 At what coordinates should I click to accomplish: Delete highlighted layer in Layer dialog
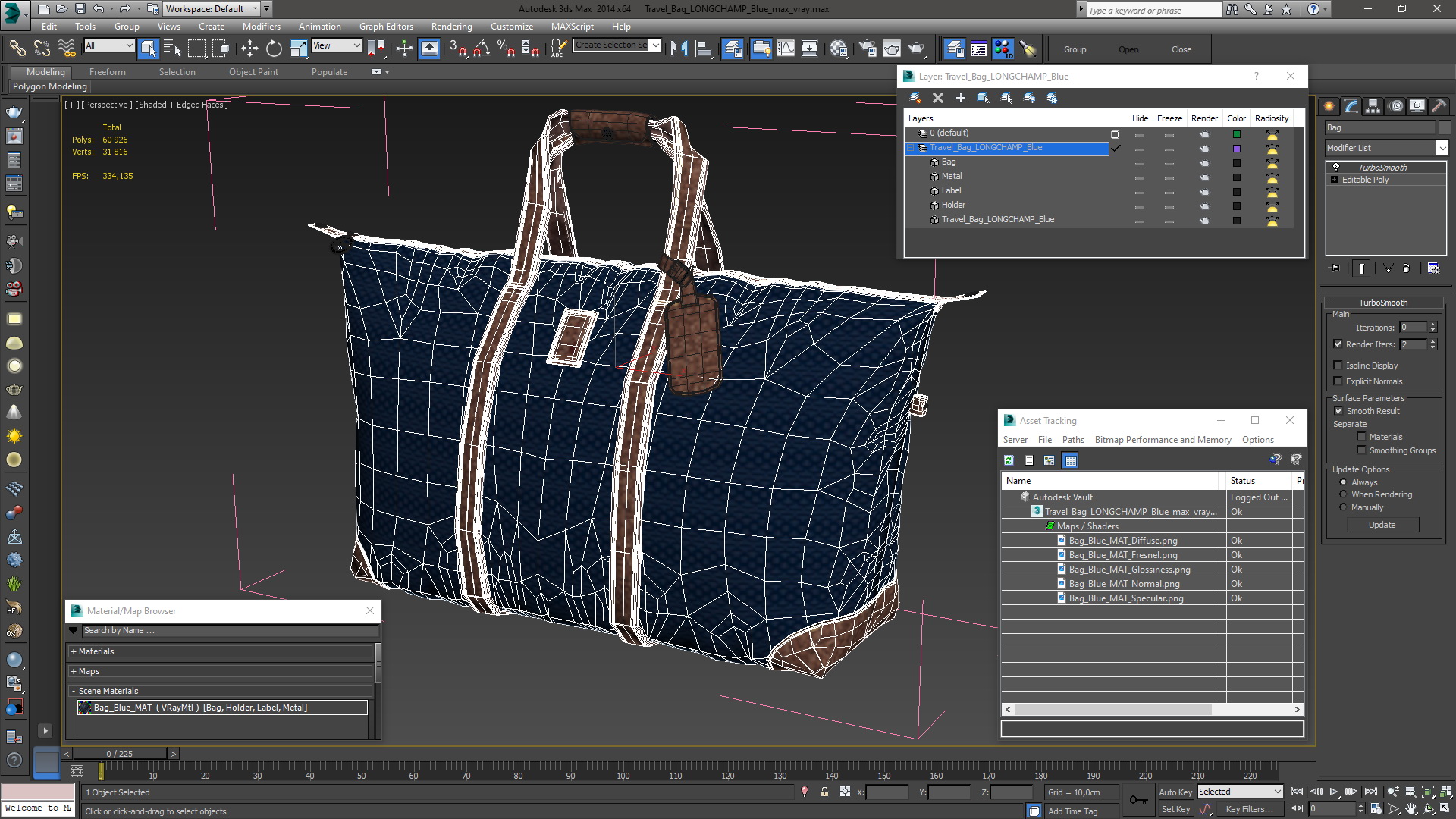938,98
